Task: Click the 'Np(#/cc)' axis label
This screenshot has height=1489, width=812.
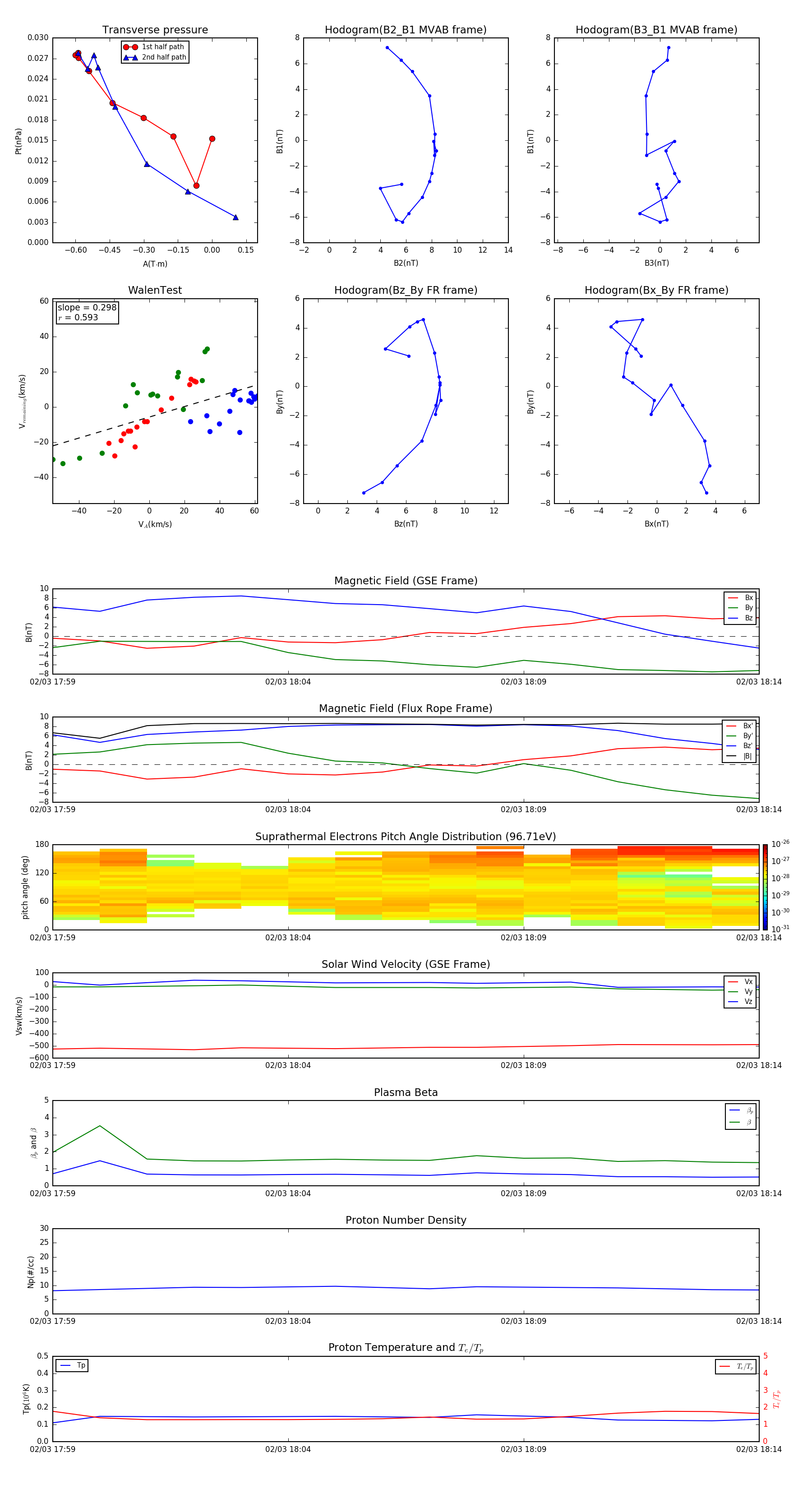Action: pyautogui.click(x=31, y=1272)
